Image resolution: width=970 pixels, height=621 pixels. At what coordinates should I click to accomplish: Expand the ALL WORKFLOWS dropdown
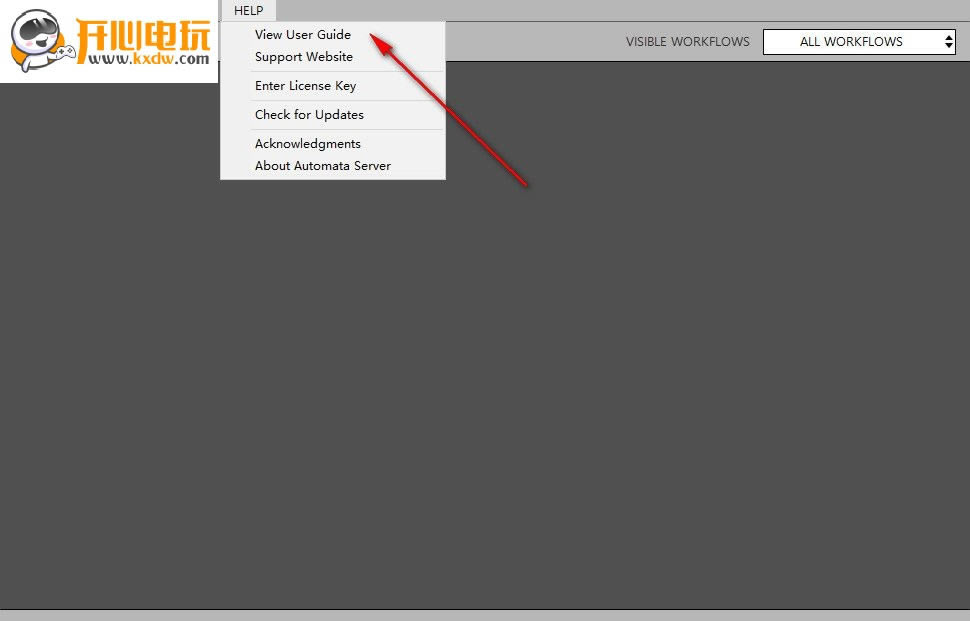tap(850, 42)
